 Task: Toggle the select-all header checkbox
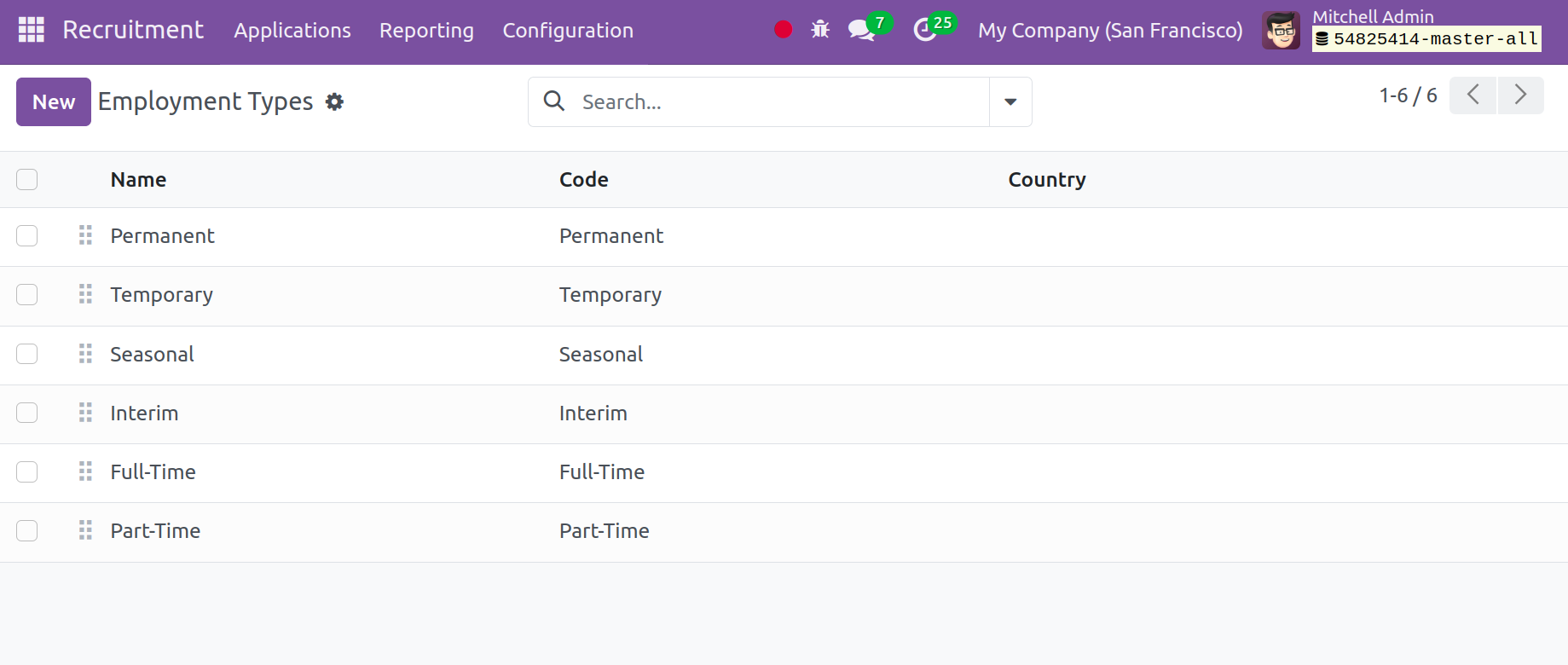[x=27, y=179]
